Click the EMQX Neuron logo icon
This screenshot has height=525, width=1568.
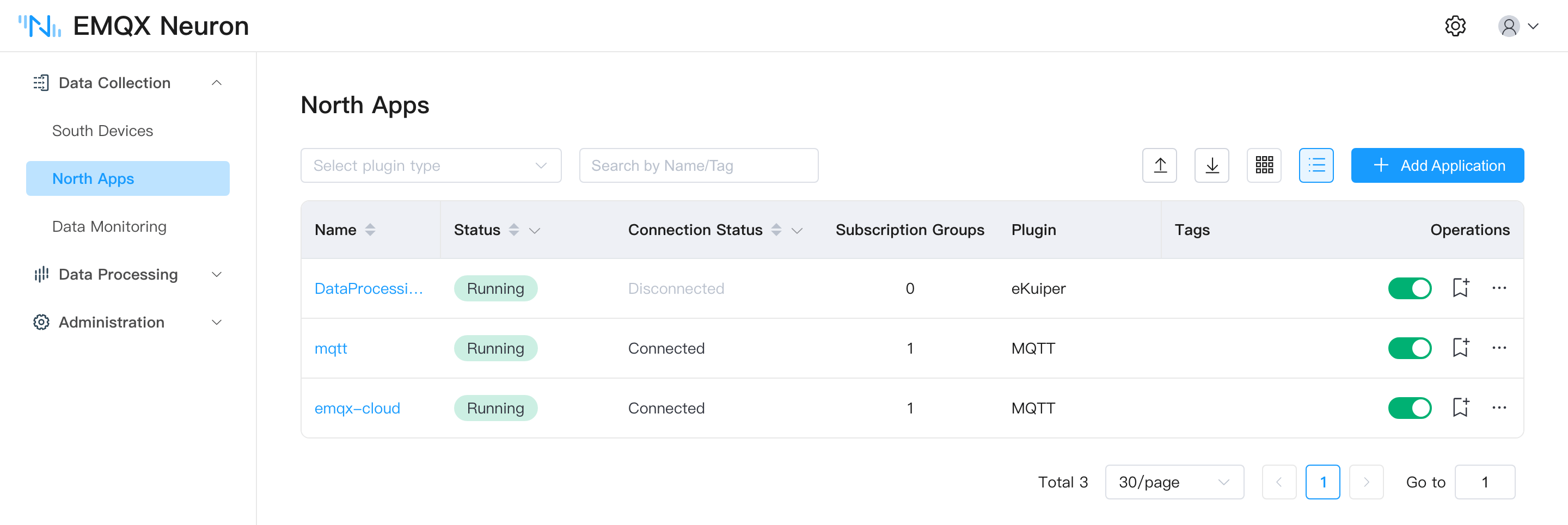pos(40,26)
